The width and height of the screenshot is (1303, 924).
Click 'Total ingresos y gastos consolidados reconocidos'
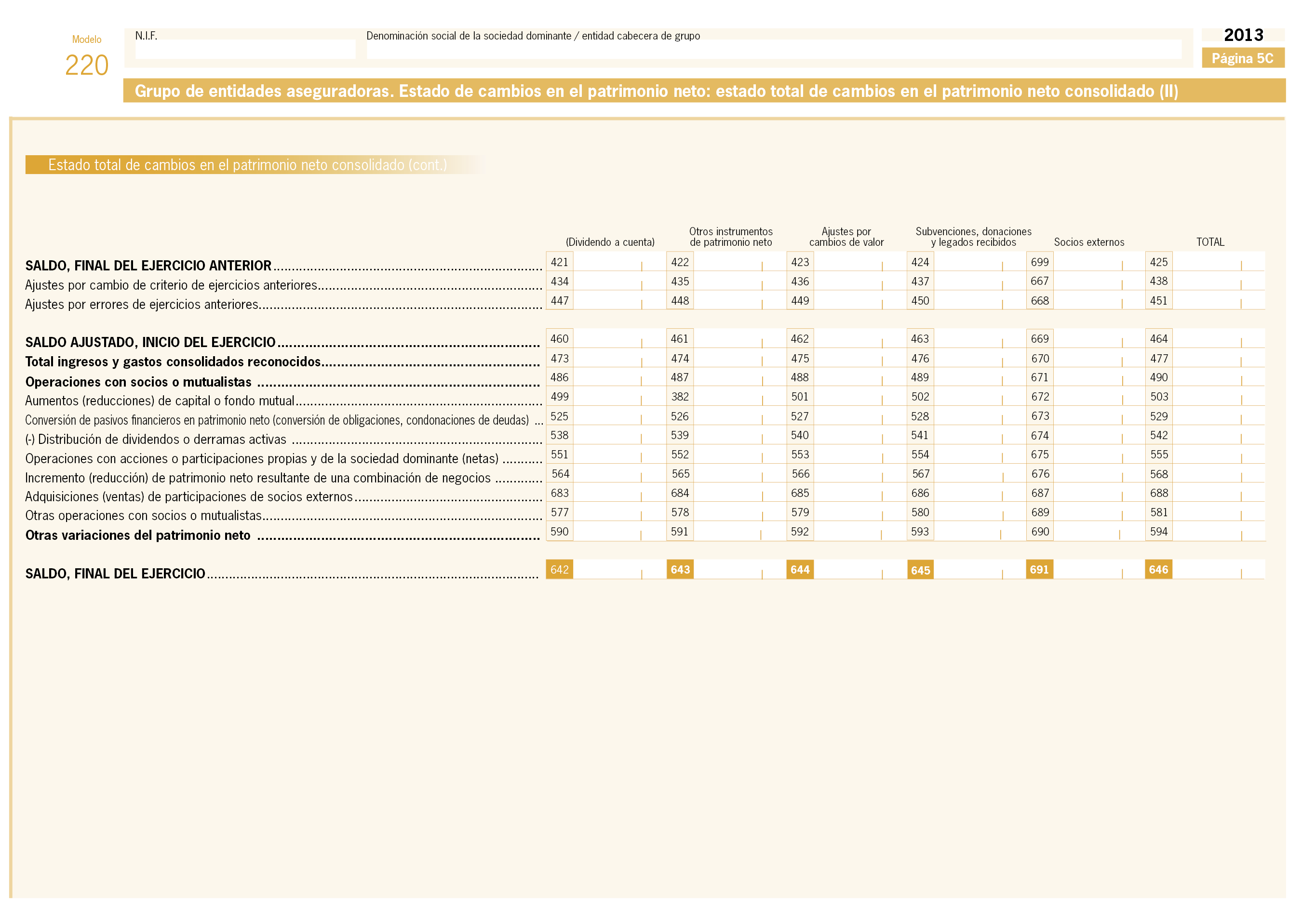click(x=173, y=362)
